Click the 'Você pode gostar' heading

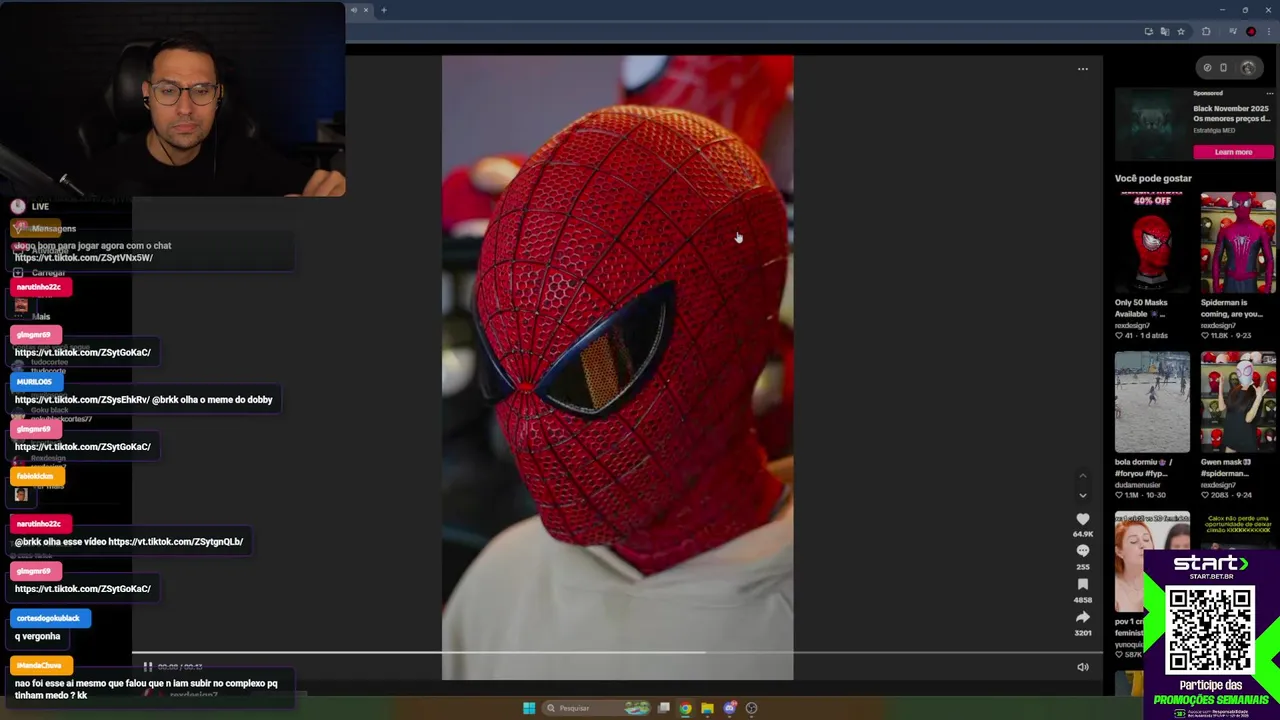(x=1153, y=178)
